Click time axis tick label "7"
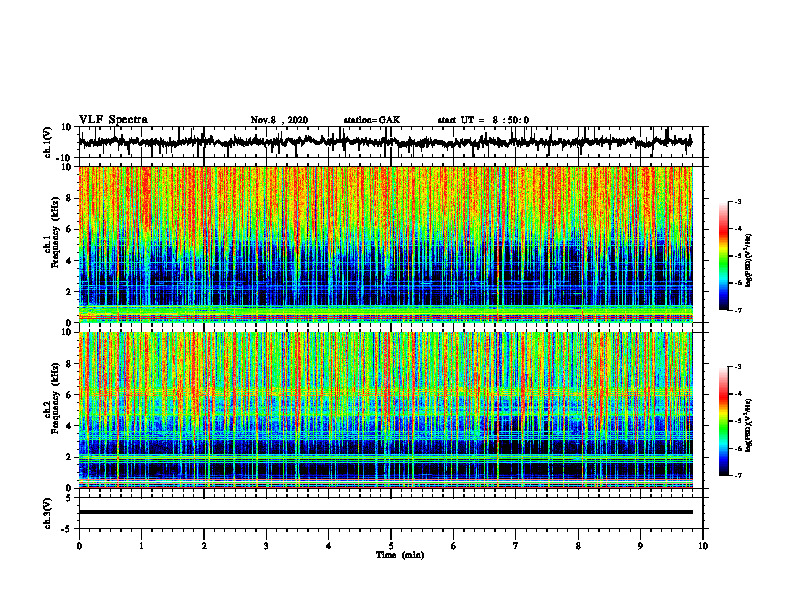The height and width of the screenshot is (612, 792). (x=516, y=546)
